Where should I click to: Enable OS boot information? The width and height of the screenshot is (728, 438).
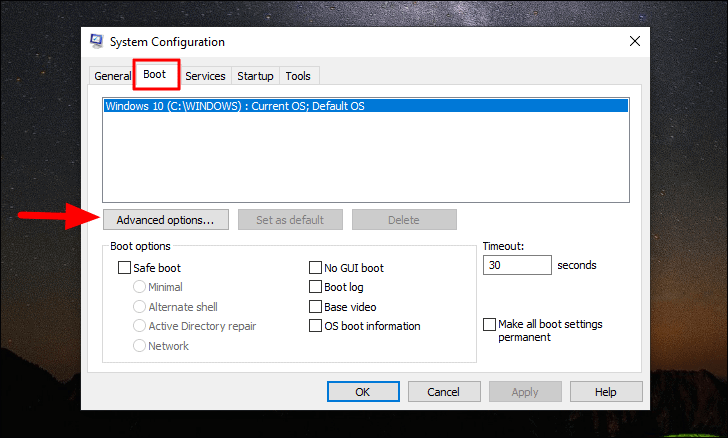point(315,326)
